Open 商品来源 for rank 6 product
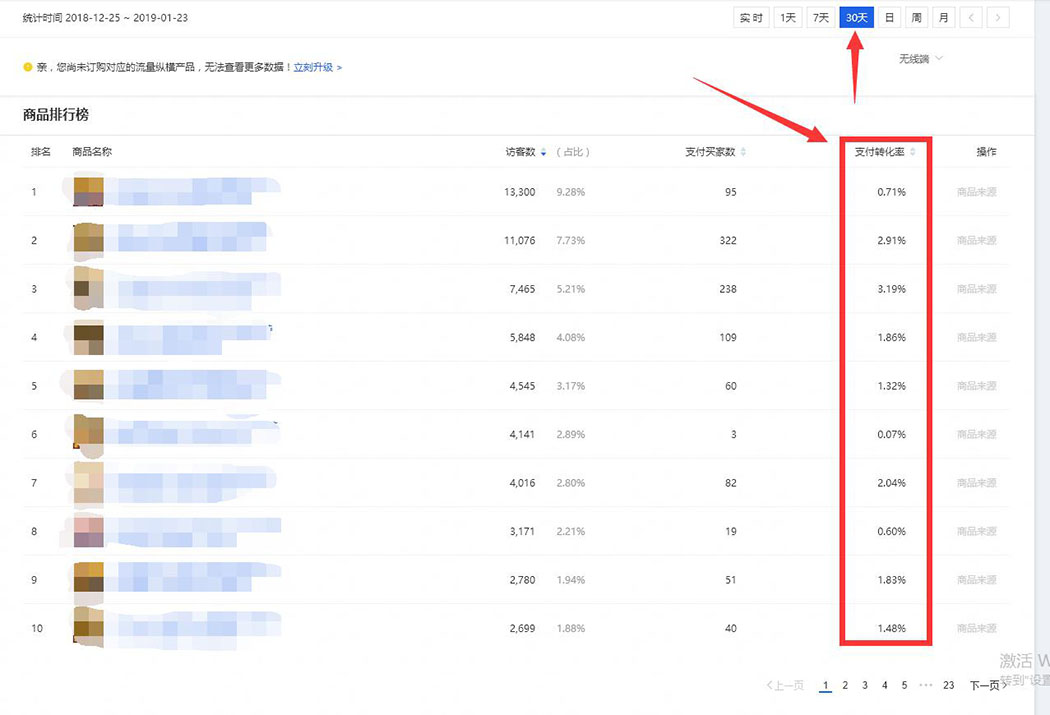This screenshot has width=1050, height=715. coord(976,434)
